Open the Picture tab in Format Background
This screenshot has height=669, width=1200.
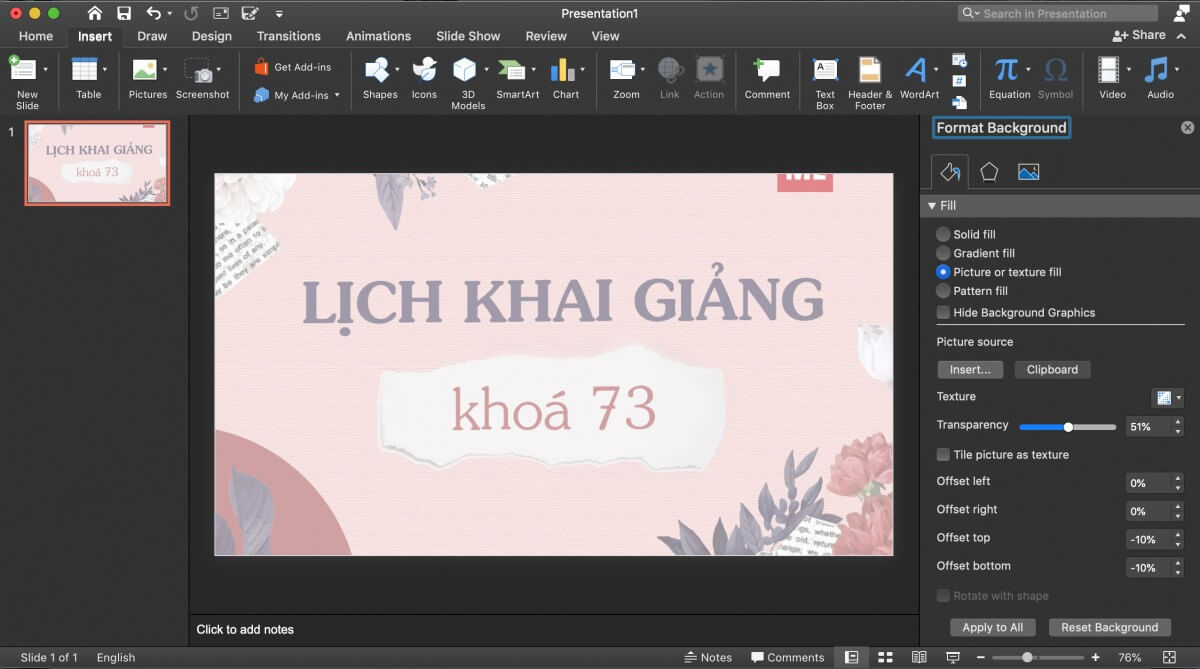click(x=1028, y=172)
